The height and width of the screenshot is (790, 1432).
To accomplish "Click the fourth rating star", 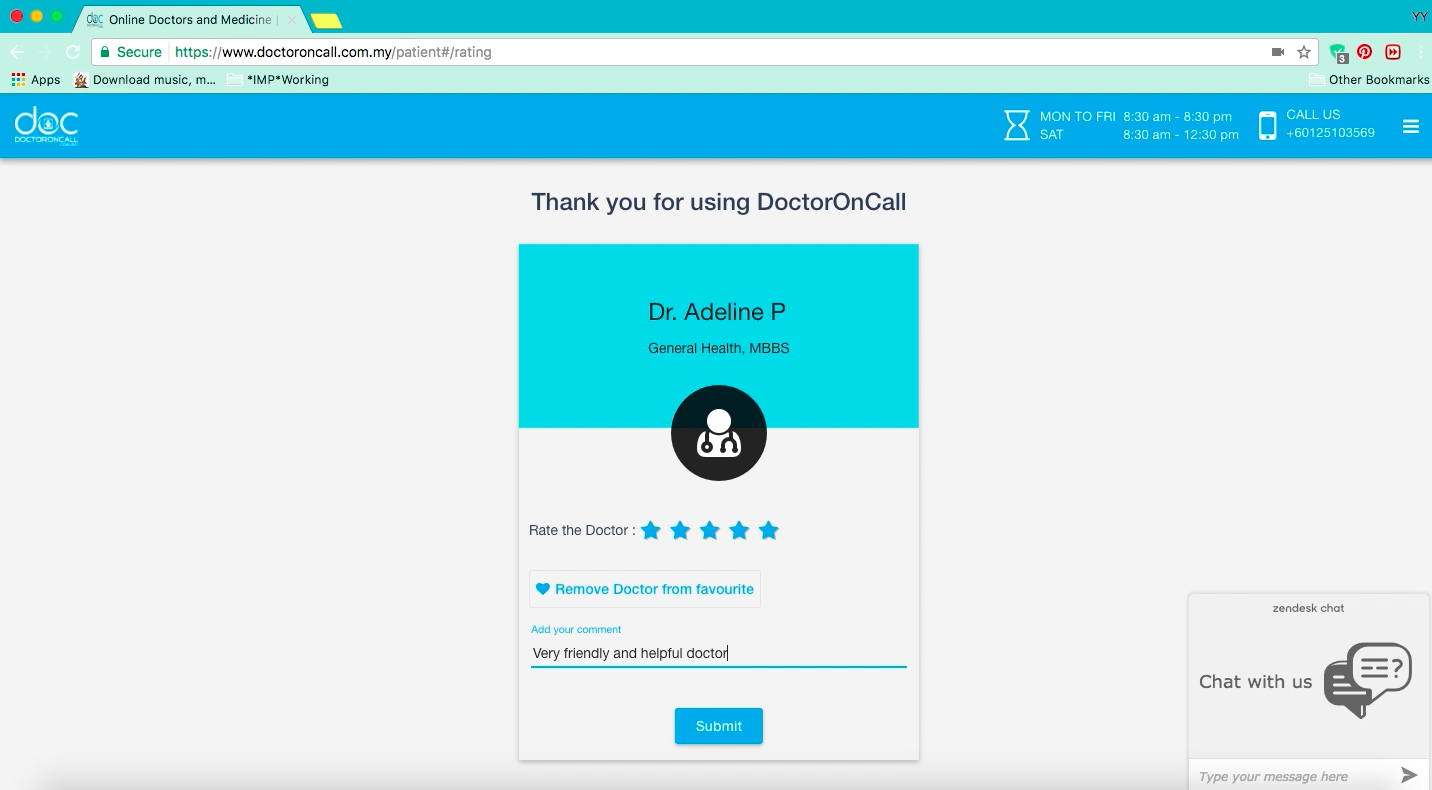I will click(739, 530).
